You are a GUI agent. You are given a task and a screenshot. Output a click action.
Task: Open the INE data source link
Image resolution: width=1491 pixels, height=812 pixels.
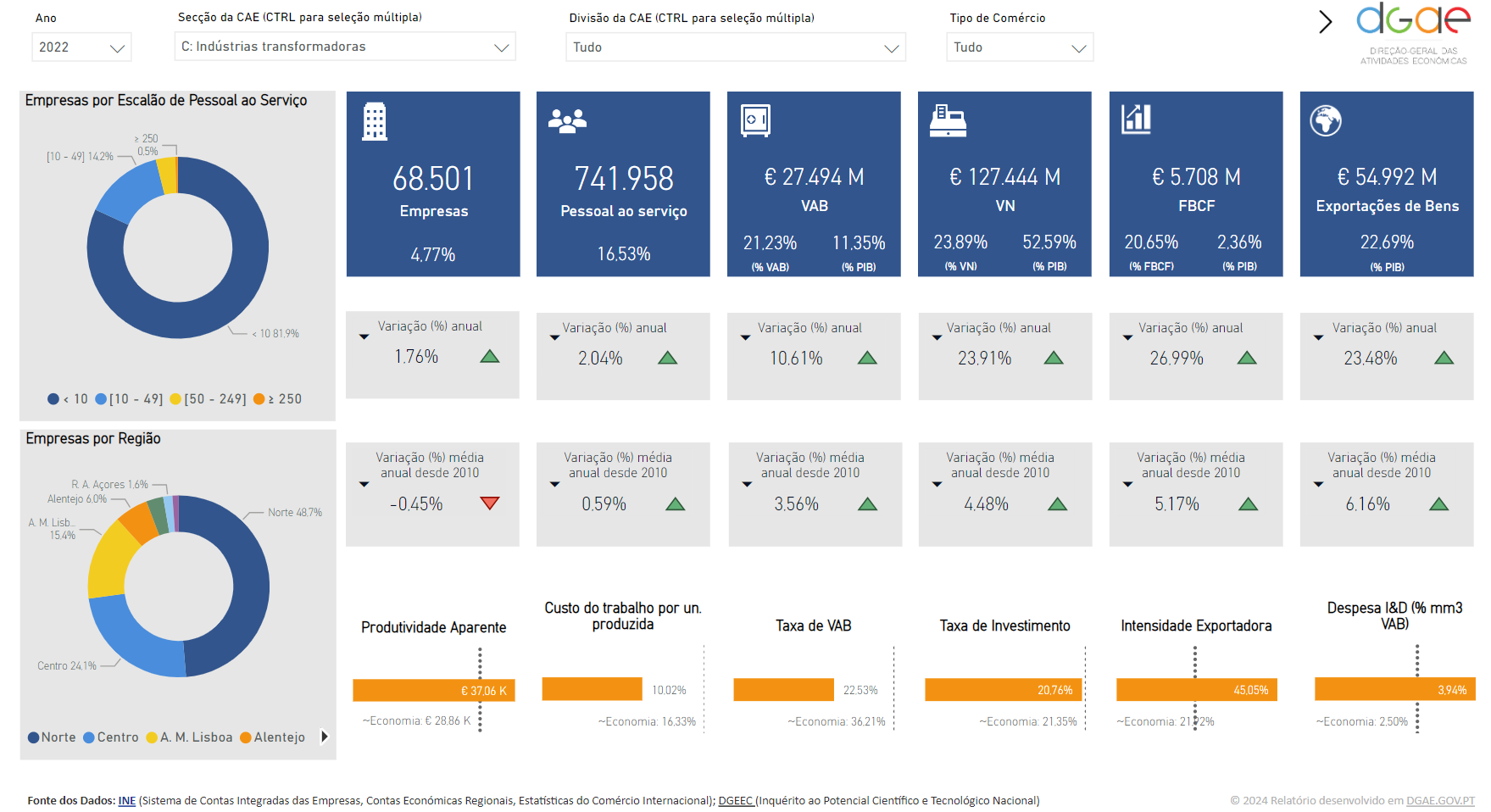(127, 800)
